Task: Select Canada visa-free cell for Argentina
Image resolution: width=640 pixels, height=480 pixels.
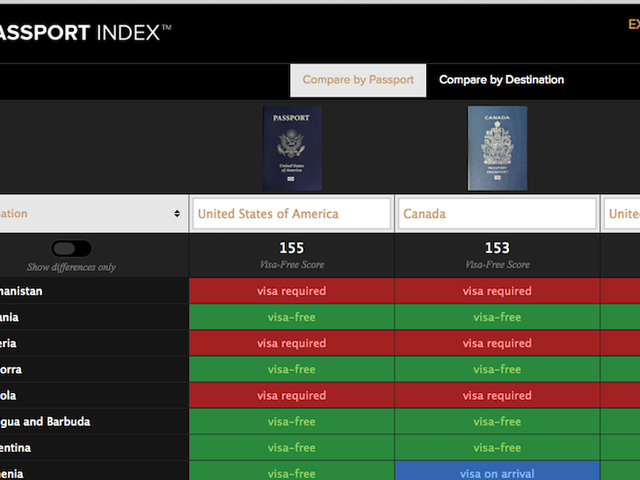Action: pyautogui.click(x=497, y=447)
